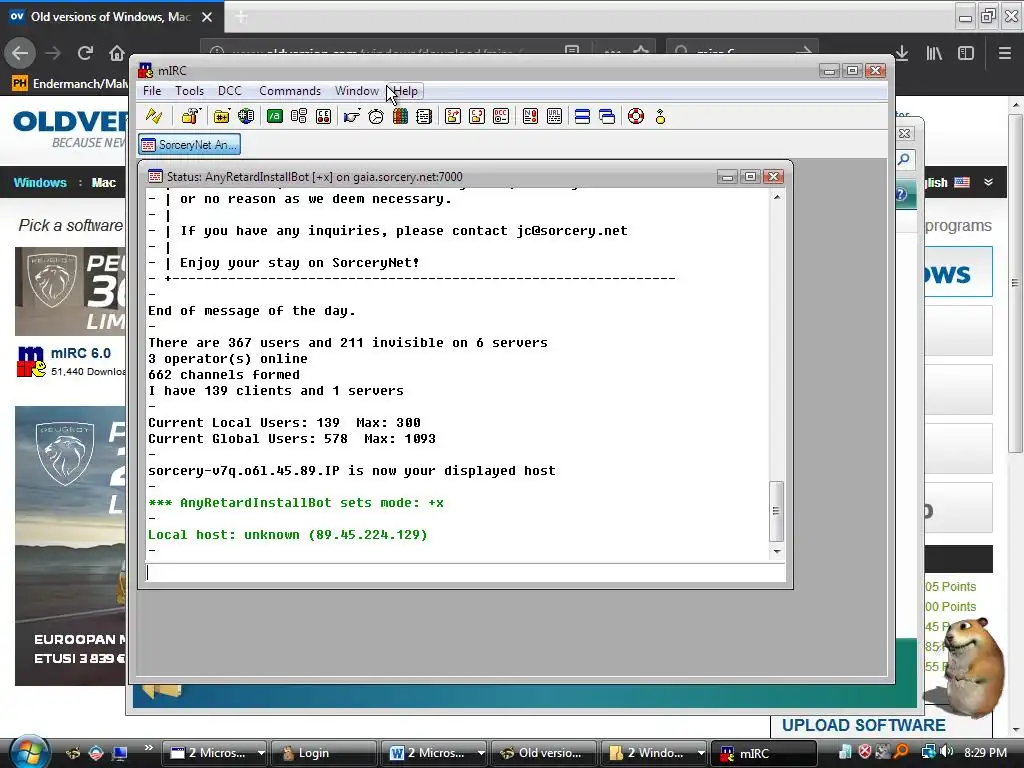Click the volume speaker tray icon
This screenshot has width=1024, height=768.
point(947,752)
